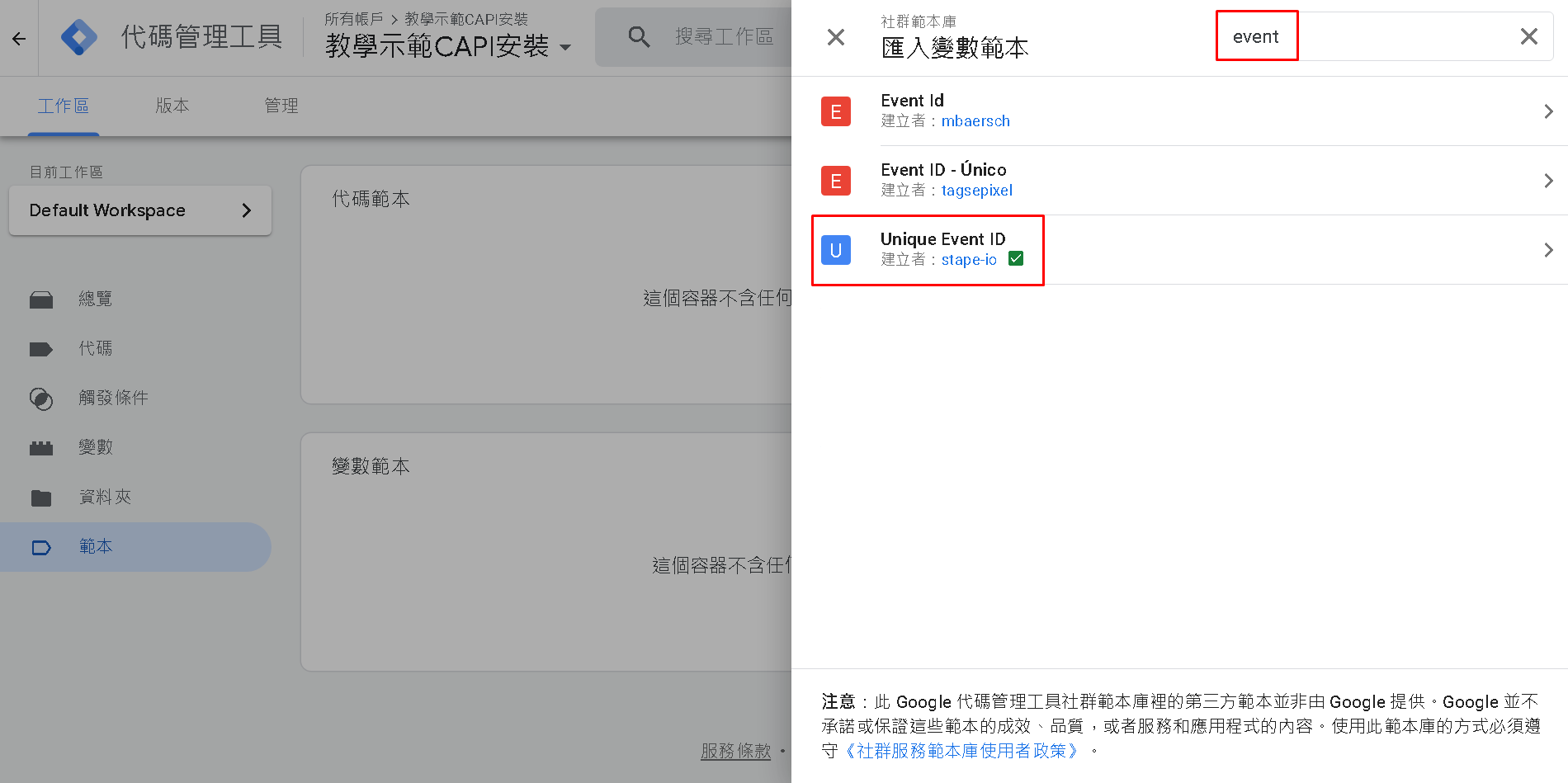This screenshot has height=783, width=1568.
Task: Open the stape-io author link
Action: pyautogui.click(x=969, y=260)
